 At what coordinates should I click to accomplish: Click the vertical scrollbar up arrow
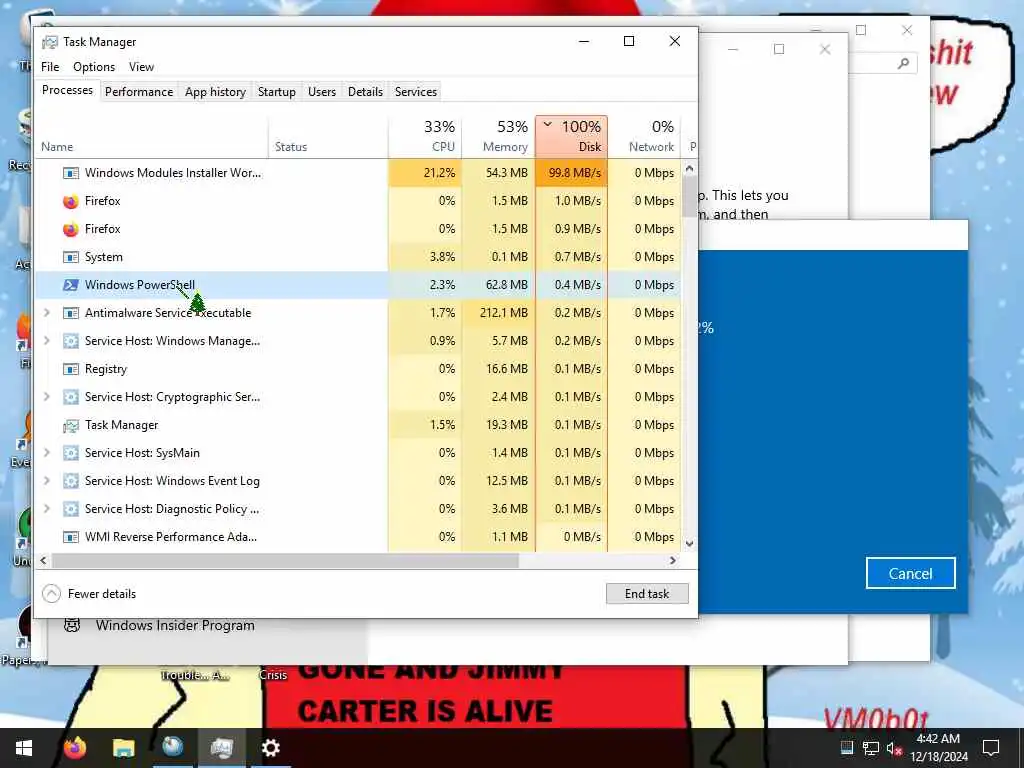(x=690, y=168)
